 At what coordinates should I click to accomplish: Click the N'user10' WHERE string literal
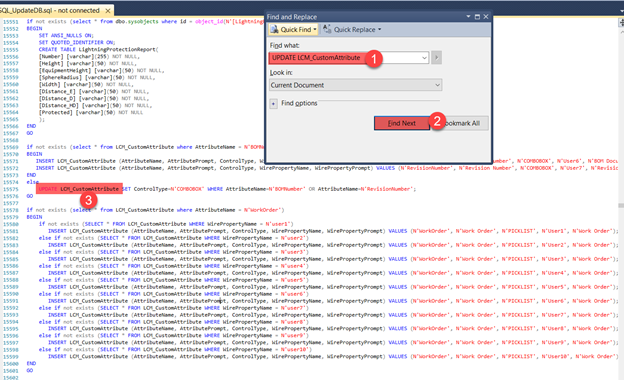[295, 350]
